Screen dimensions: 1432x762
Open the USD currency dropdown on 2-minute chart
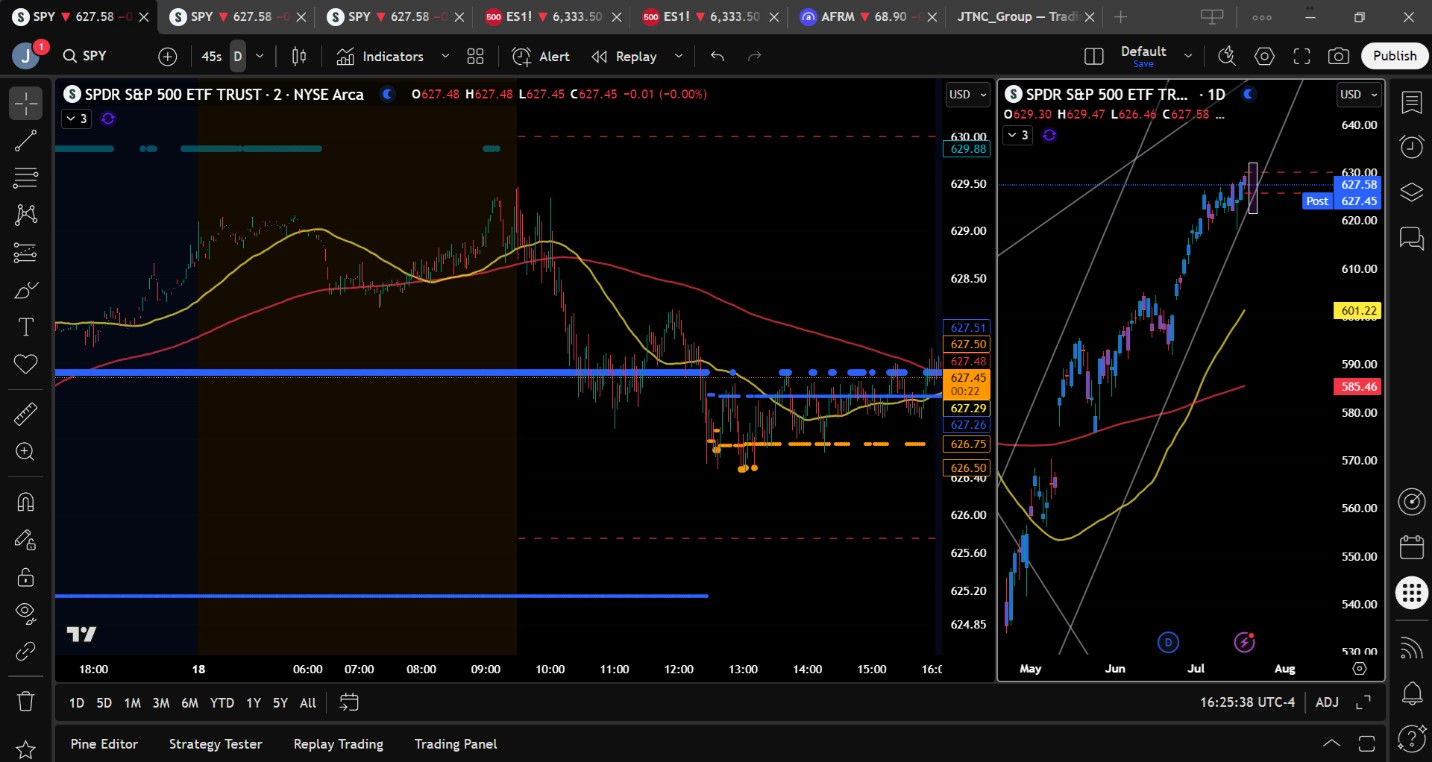pos(968,94)
